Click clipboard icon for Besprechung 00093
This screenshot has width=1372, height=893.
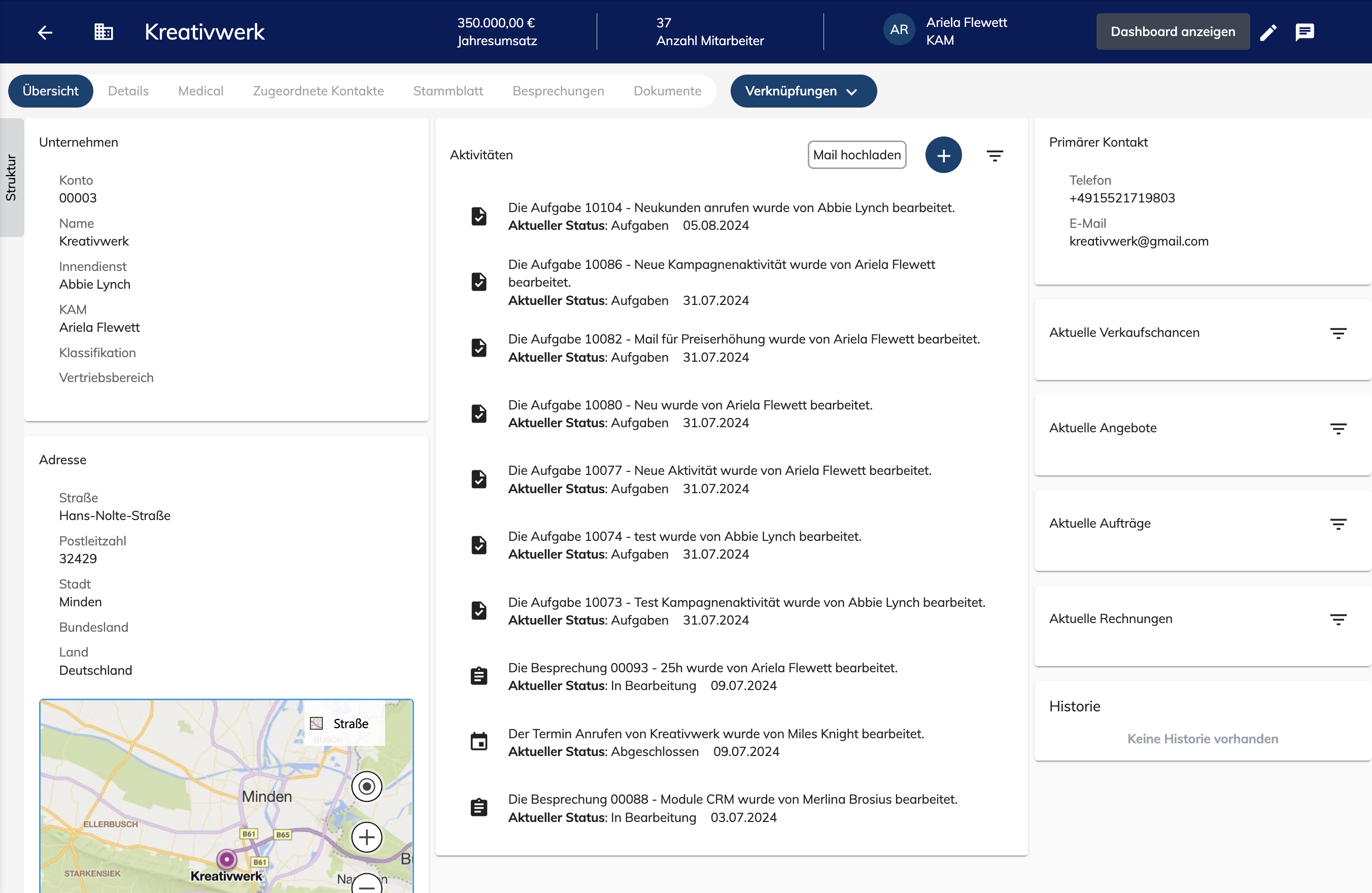(x=478, y=676)
